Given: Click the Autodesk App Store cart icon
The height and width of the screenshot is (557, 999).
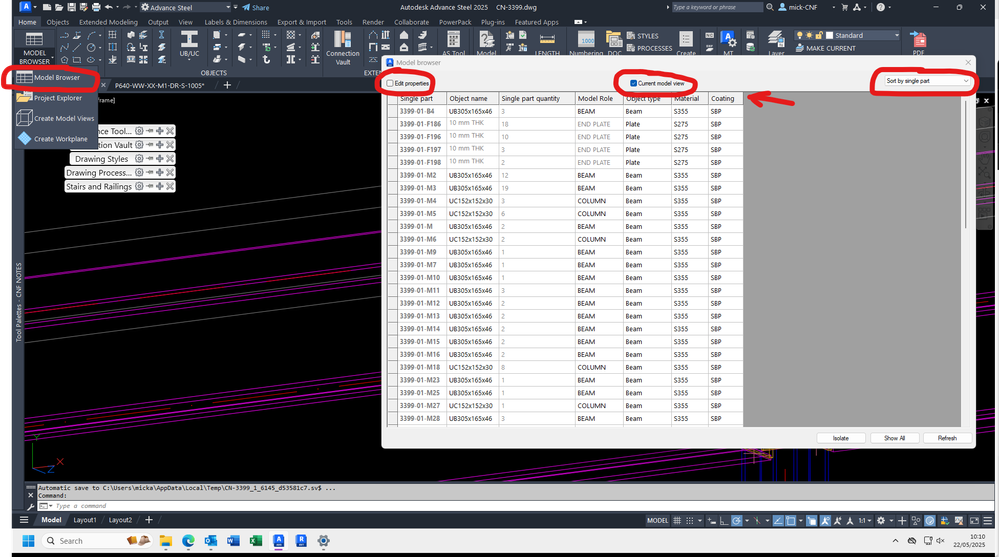Looking at the screenshot, I should coord(845,7).
